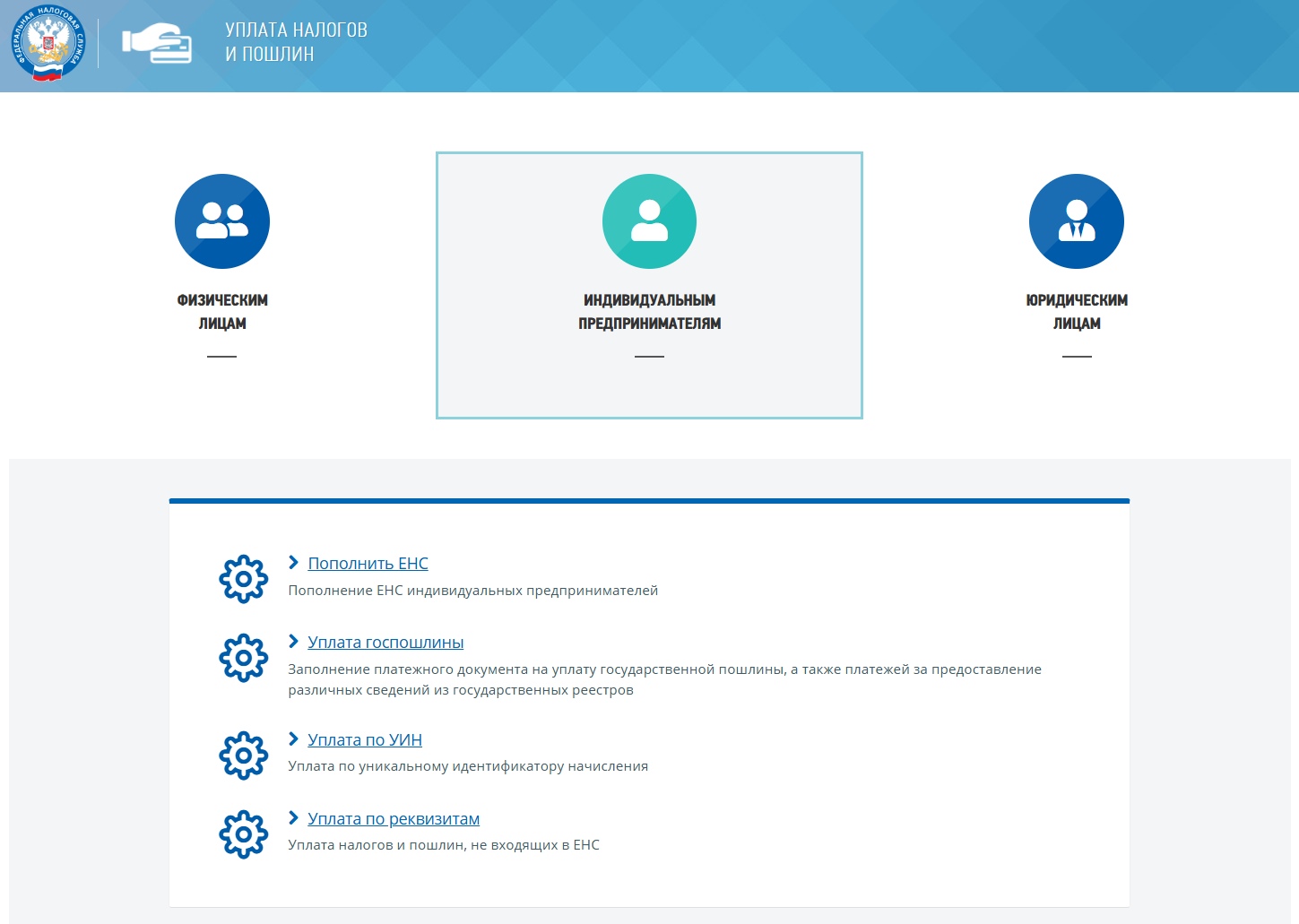Switch to the Физическим лицам text label
This screenshot has width=1299, height=924.
222,312
